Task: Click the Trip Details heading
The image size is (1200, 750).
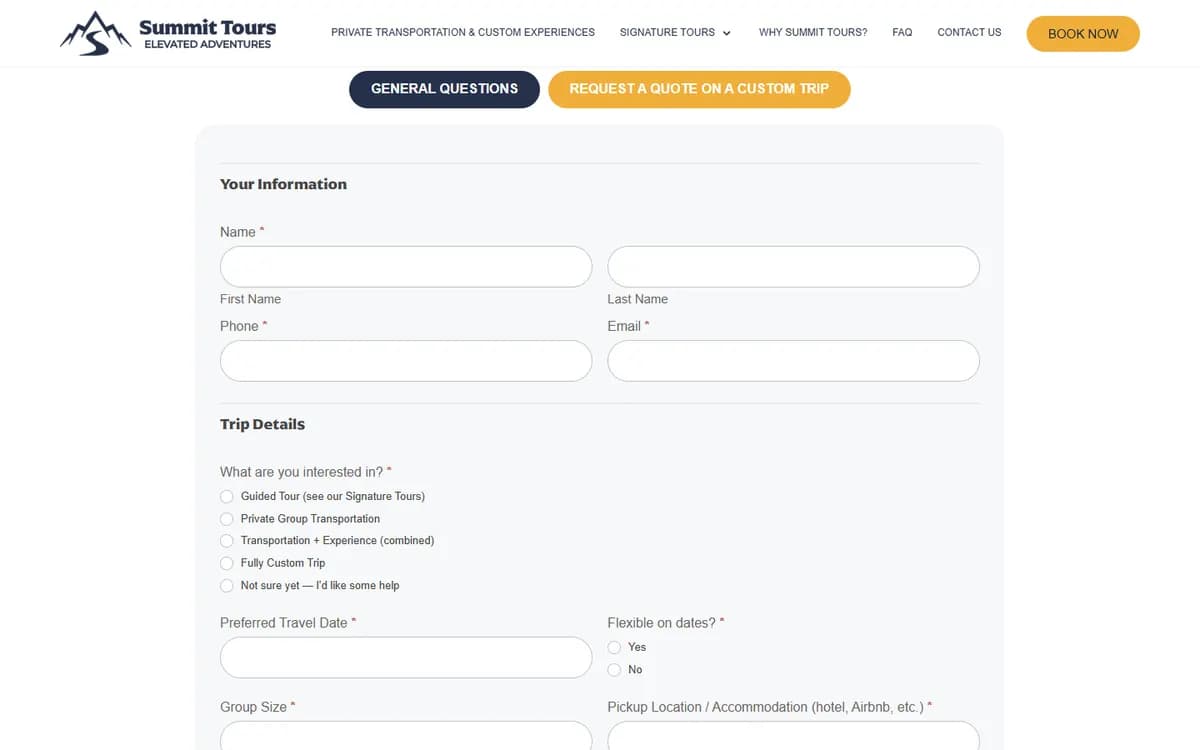Action: (x=262, y=424)
